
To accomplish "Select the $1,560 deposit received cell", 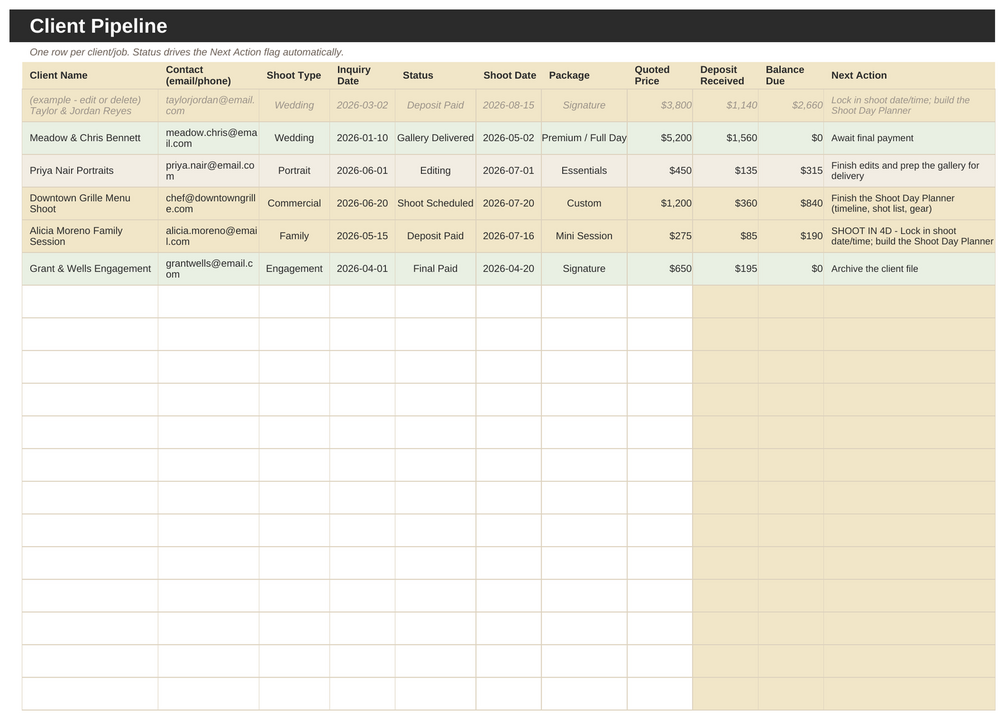I will pos(725,138).
